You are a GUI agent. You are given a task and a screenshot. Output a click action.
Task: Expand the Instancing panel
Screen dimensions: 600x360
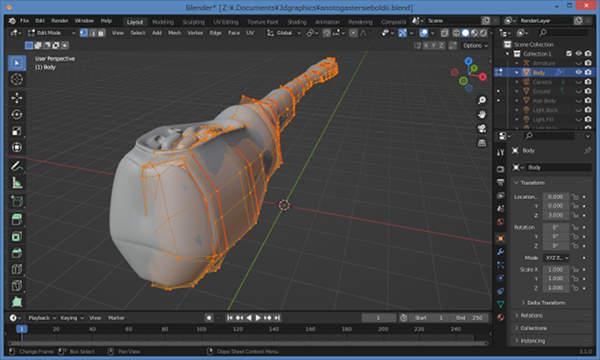point(532,341)
